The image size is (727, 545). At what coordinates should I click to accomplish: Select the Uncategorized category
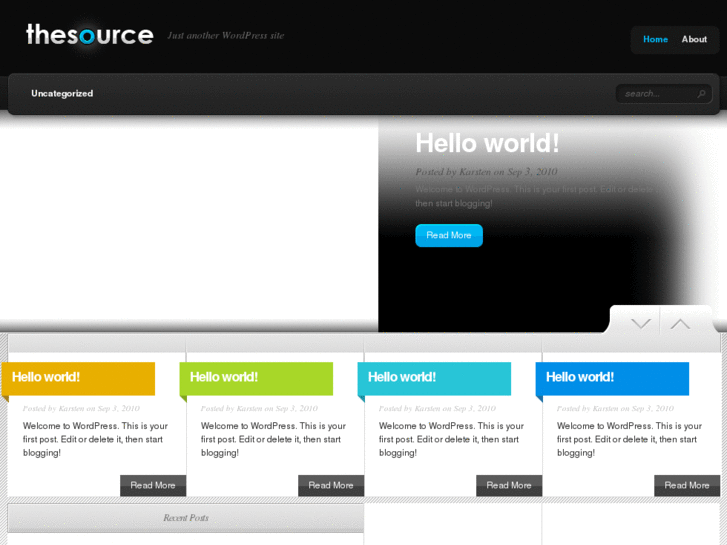pyautogui.click(x=62, y=93)
